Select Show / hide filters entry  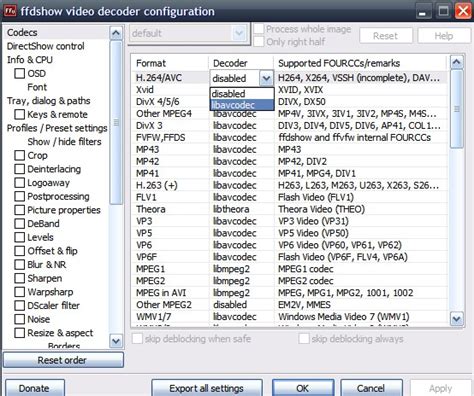[64, 142]
